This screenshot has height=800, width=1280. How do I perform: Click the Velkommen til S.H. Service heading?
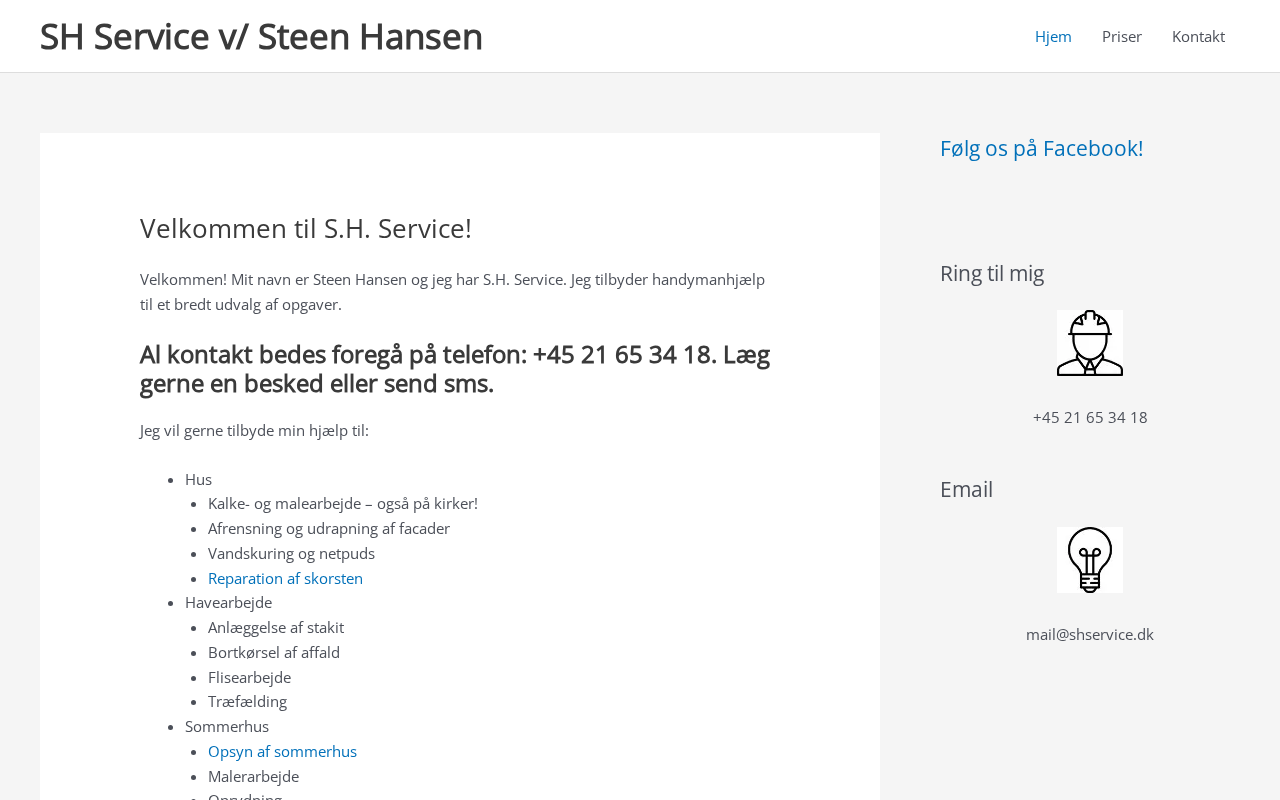[305, 228]
